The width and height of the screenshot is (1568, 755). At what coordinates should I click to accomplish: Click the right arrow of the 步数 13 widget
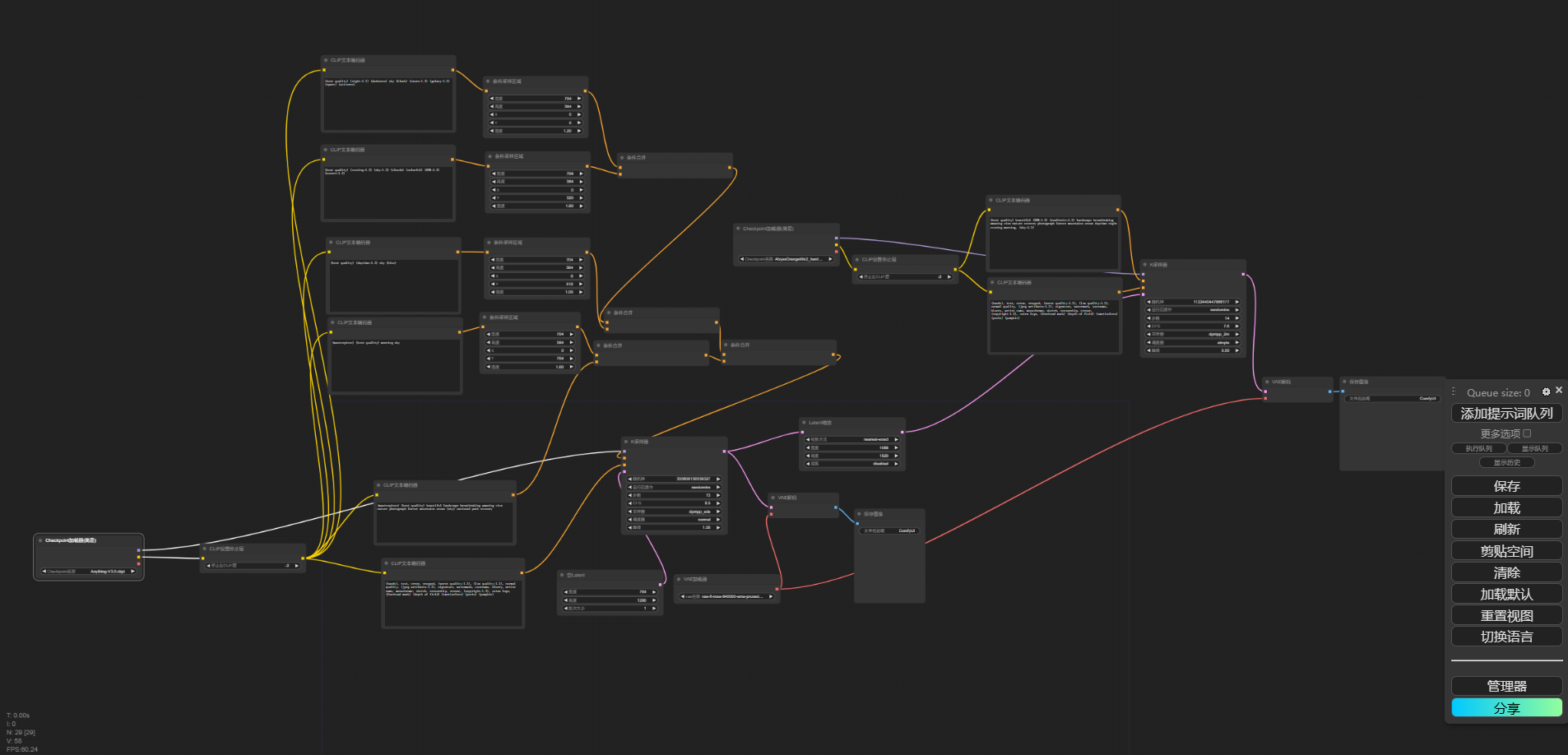tap(717, 495)
